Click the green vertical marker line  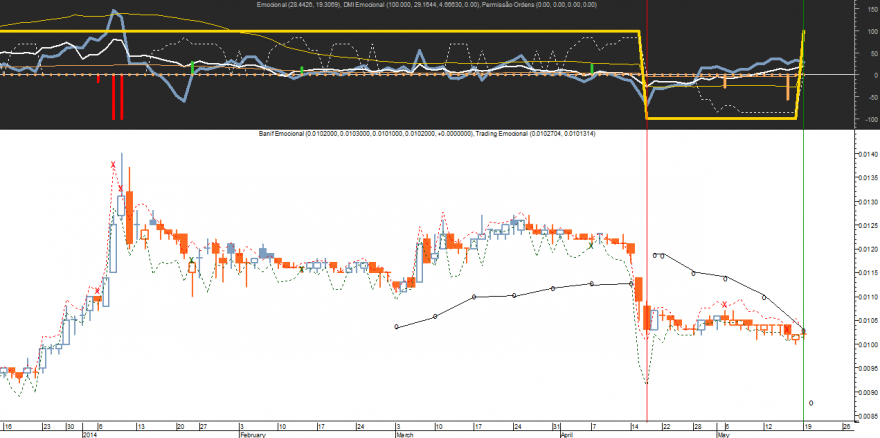coord(804,211)
